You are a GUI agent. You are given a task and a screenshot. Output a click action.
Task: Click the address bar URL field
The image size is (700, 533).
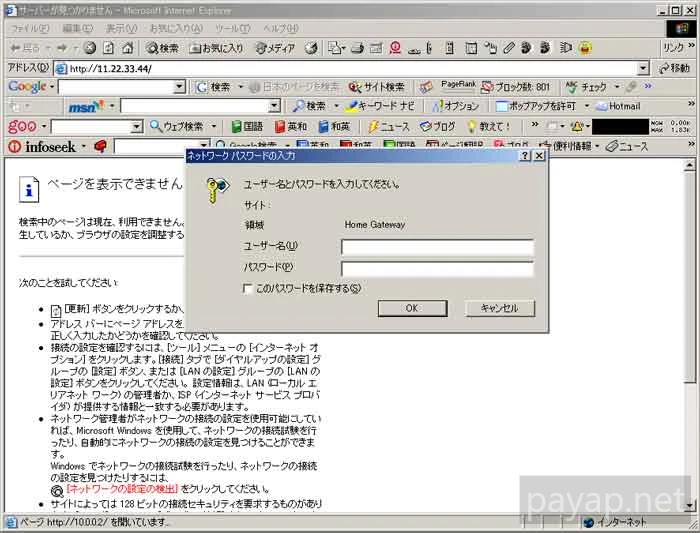(x=346, y=68)
